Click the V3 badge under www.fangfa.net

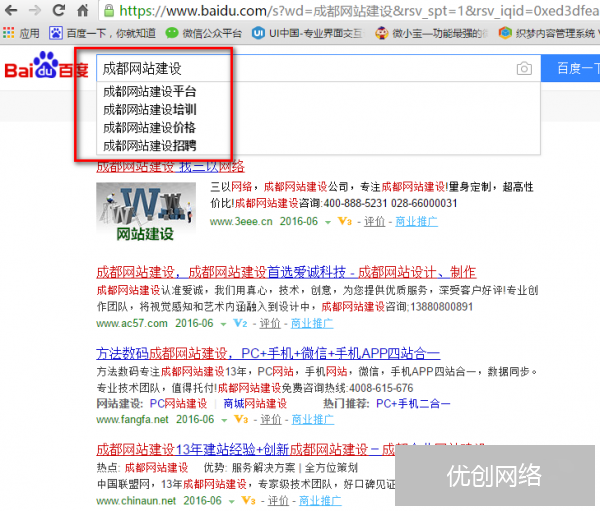click(241, 420)
